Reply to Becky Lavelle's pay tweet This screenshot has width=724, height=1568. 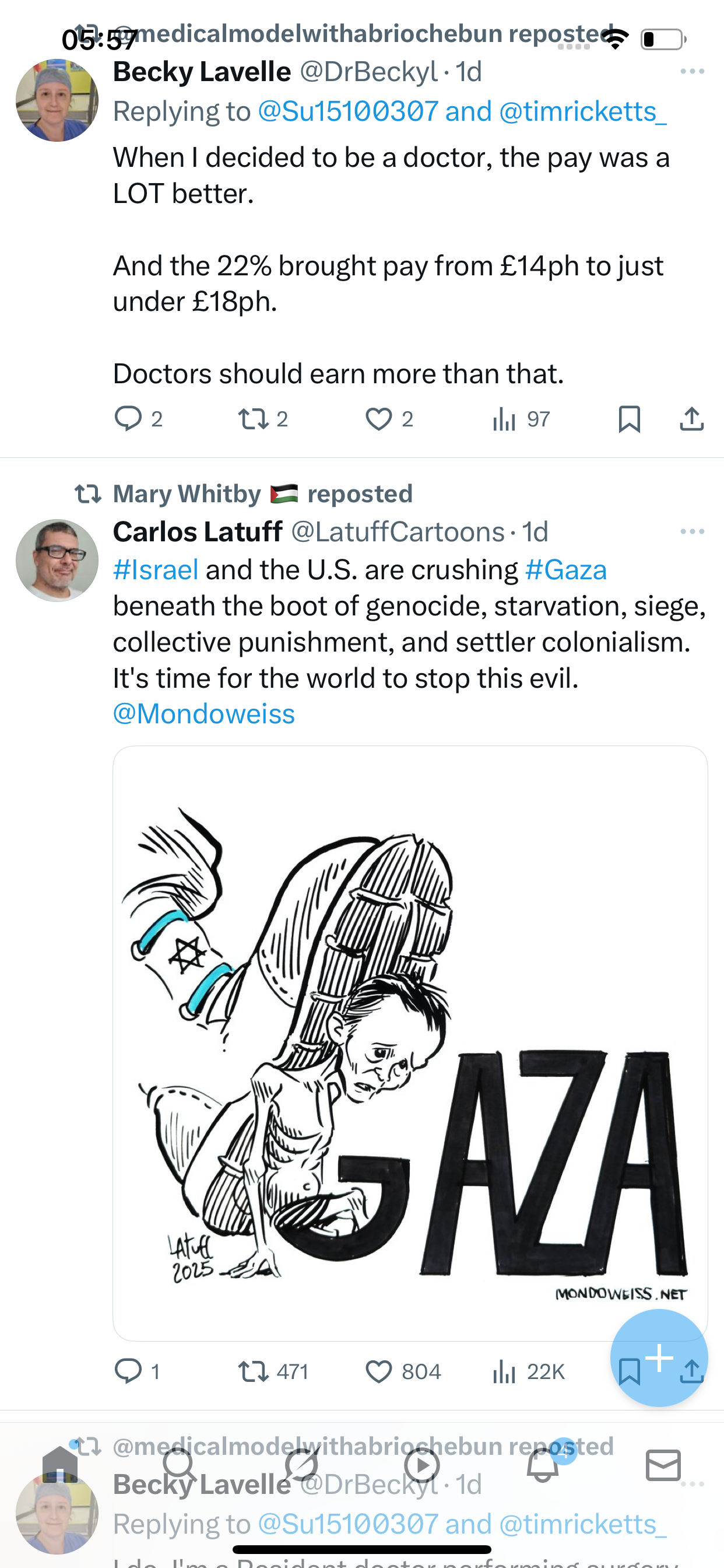138,419
